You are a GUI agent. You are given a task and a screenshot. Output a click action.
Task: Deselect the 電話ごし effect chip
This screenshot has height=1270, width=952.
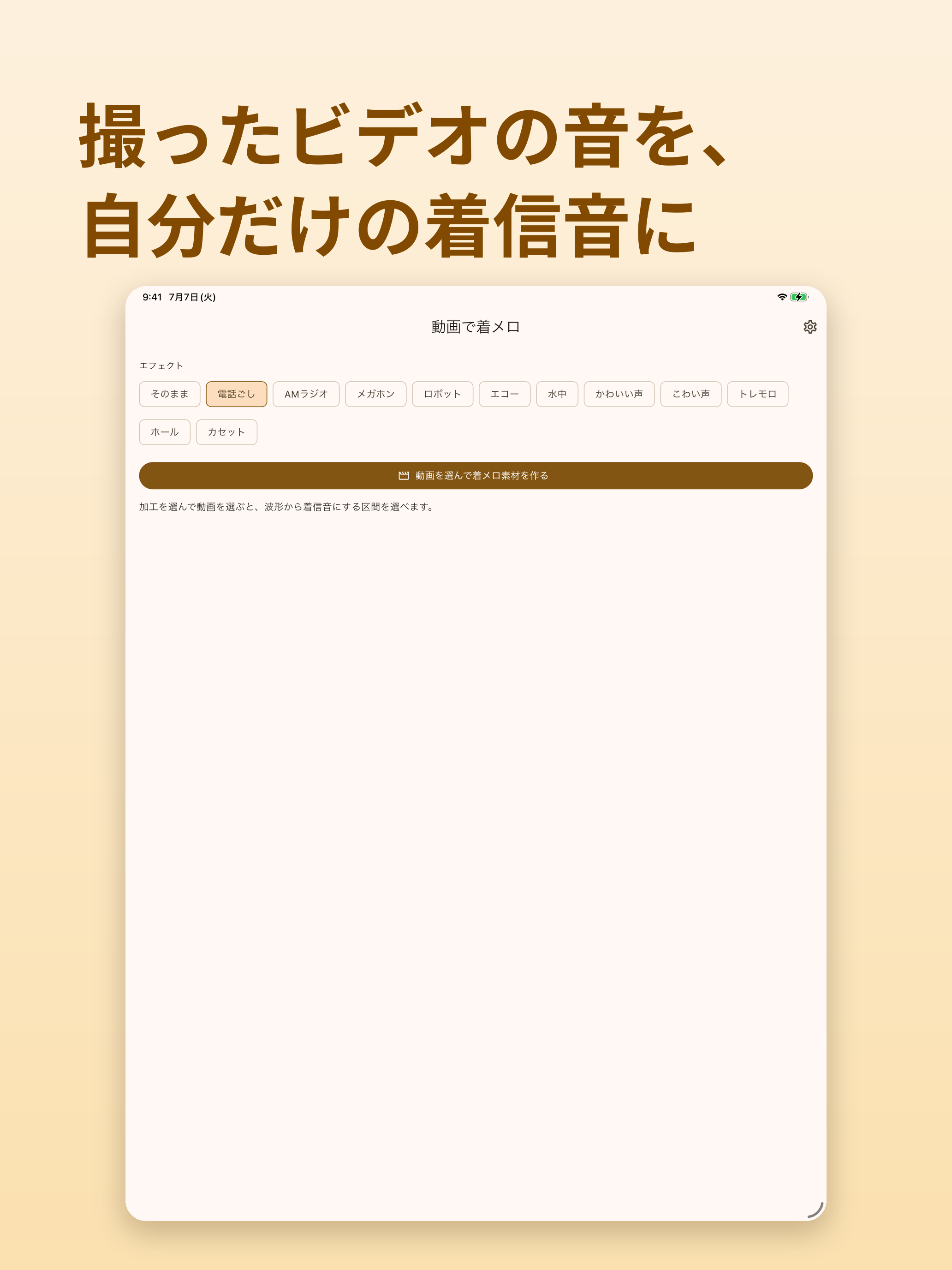pos(237,394)
